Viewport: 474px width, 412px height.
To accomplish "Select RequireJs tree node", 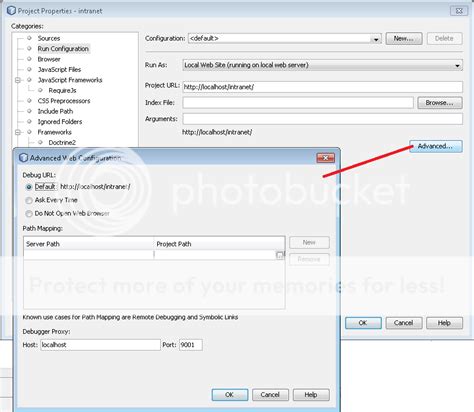I will click(62, 91).
